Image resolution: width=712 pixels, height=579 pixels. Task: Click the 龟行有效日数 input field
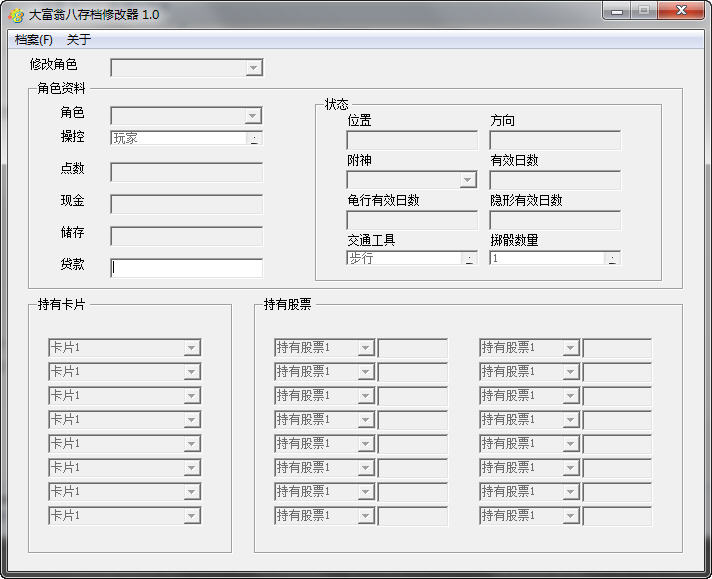point(412,220)
